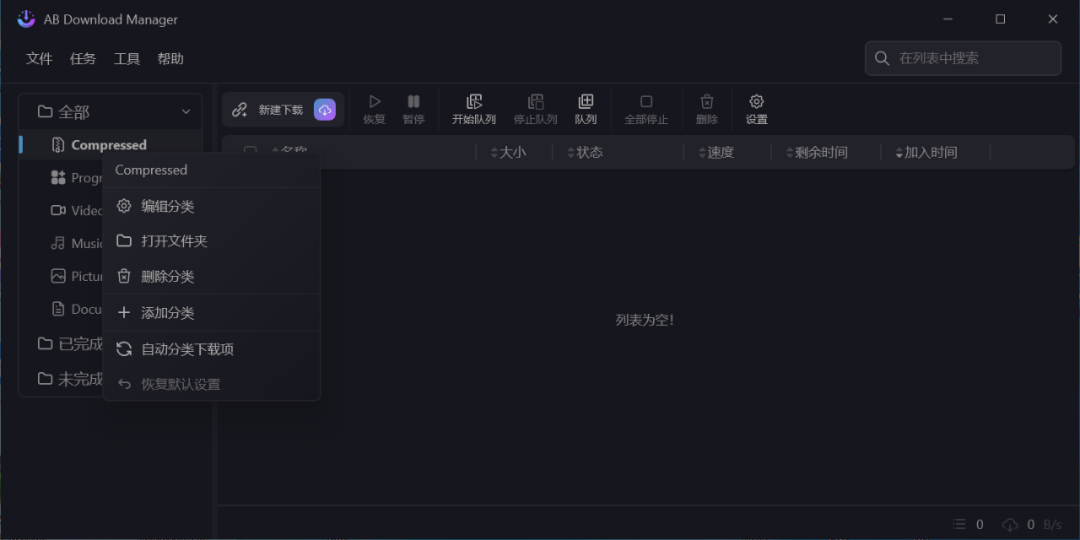Choose 打开文件夹 from context menu
This screenshot has width=1080, height=540.
click(211, 241)
